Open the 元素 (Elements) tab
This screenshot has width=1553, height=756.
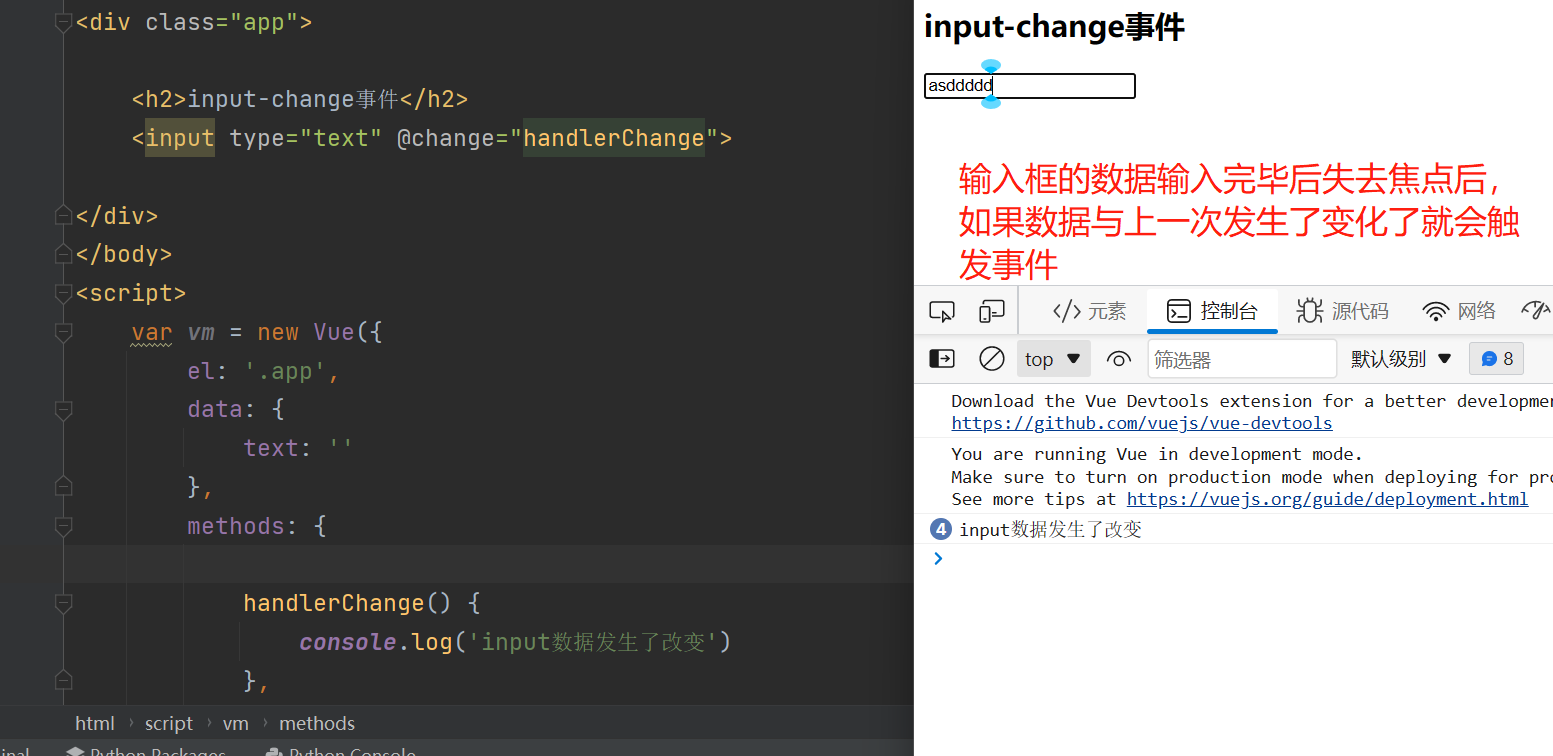point(1090,311)
